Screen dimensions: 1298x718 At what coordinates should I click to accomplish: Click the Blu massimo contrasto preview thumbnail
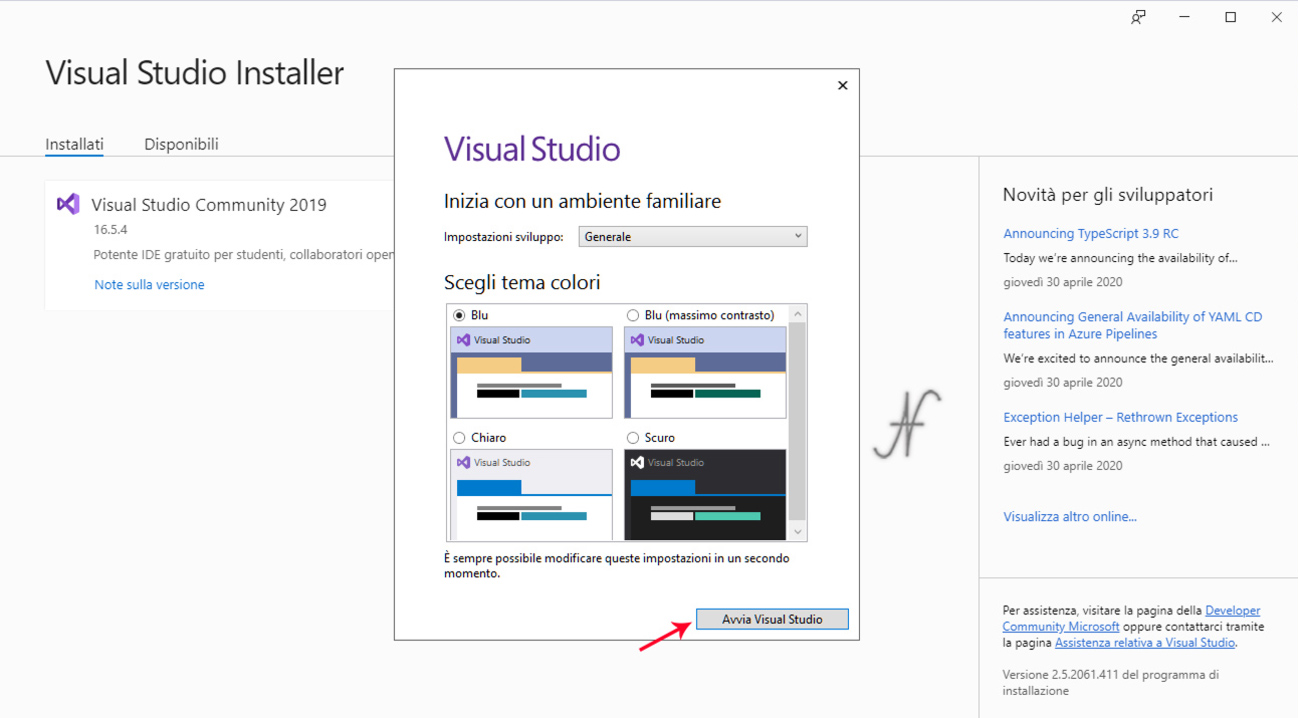click(x=705, y=373)
